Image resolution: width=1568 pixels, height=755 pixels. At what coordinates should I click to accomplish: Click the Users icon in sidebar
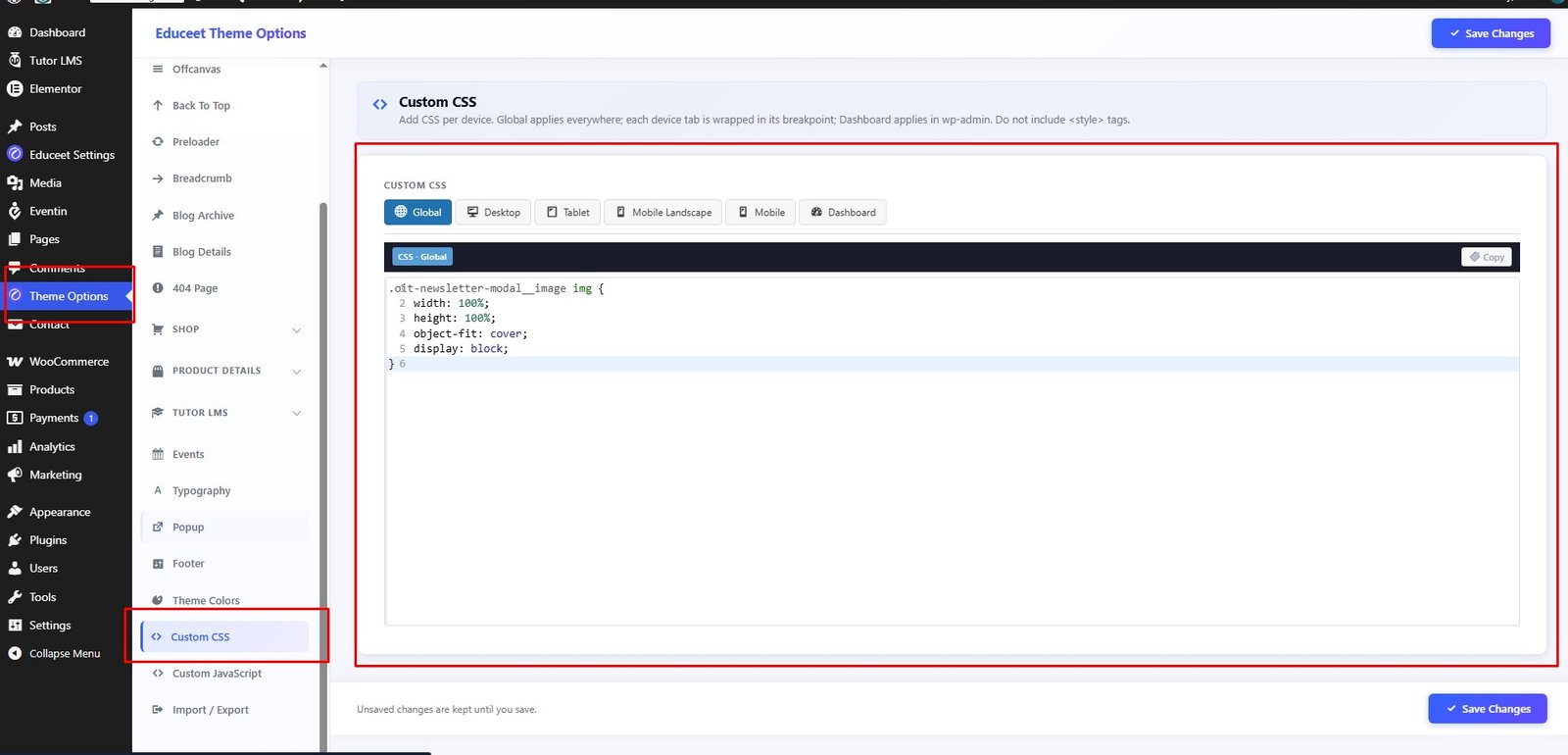click(15, 569)
